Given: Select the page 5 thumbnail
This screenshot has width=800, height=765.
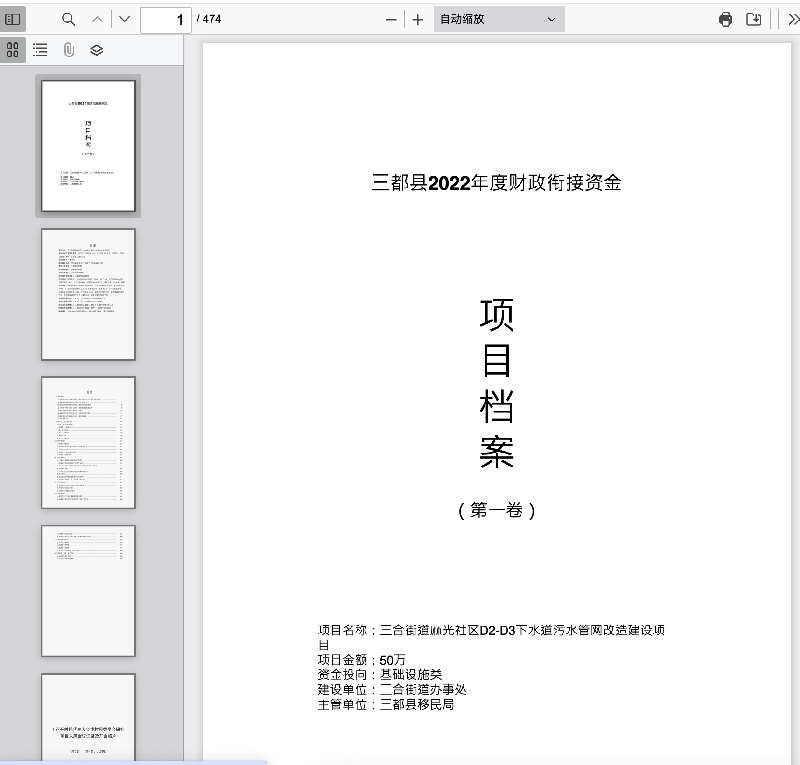Looking at the screenshot, I should pyautogui.click(x=88, y=718).
